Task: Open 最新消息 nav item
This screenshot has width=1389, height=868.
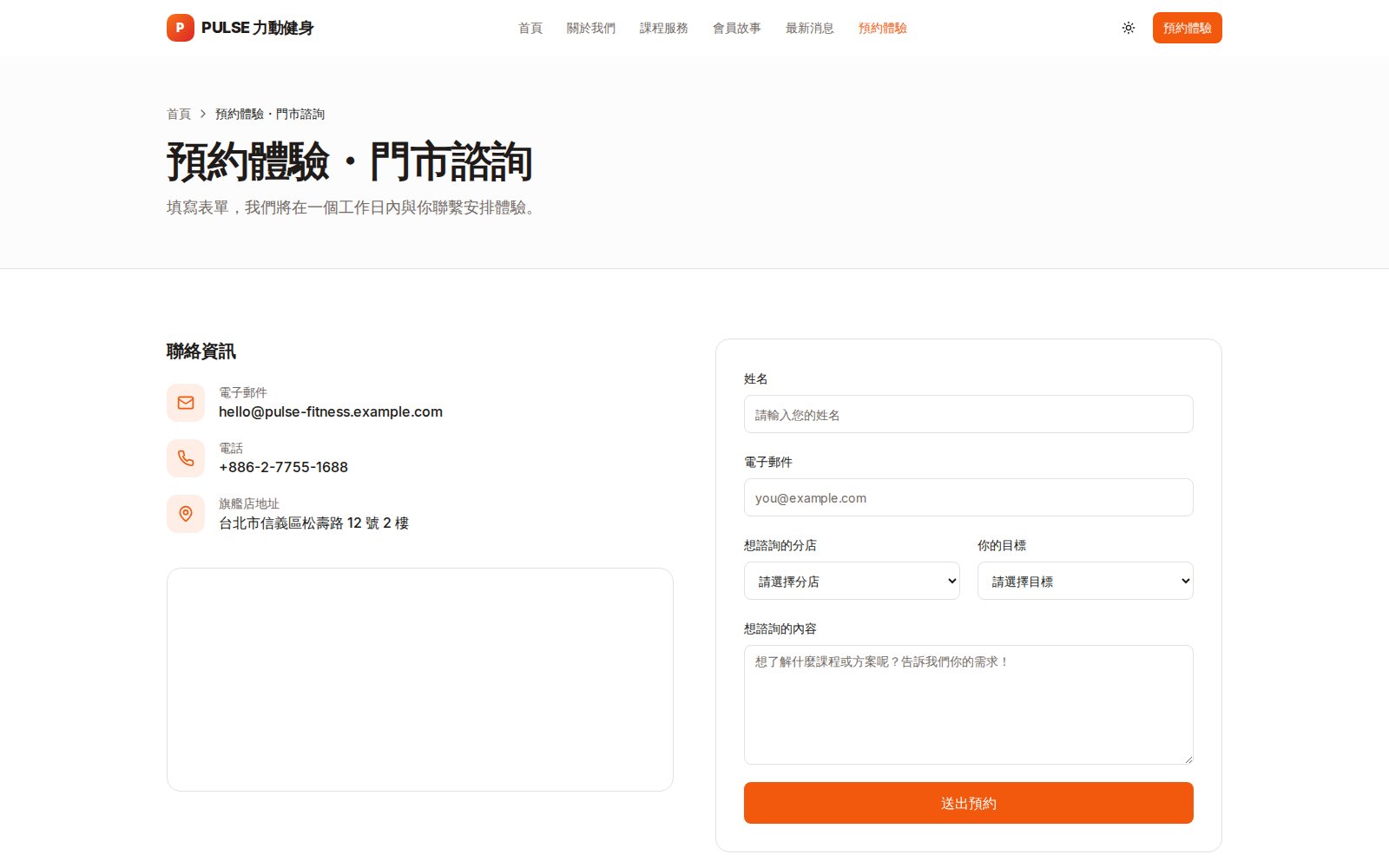Action: point(810,28)
